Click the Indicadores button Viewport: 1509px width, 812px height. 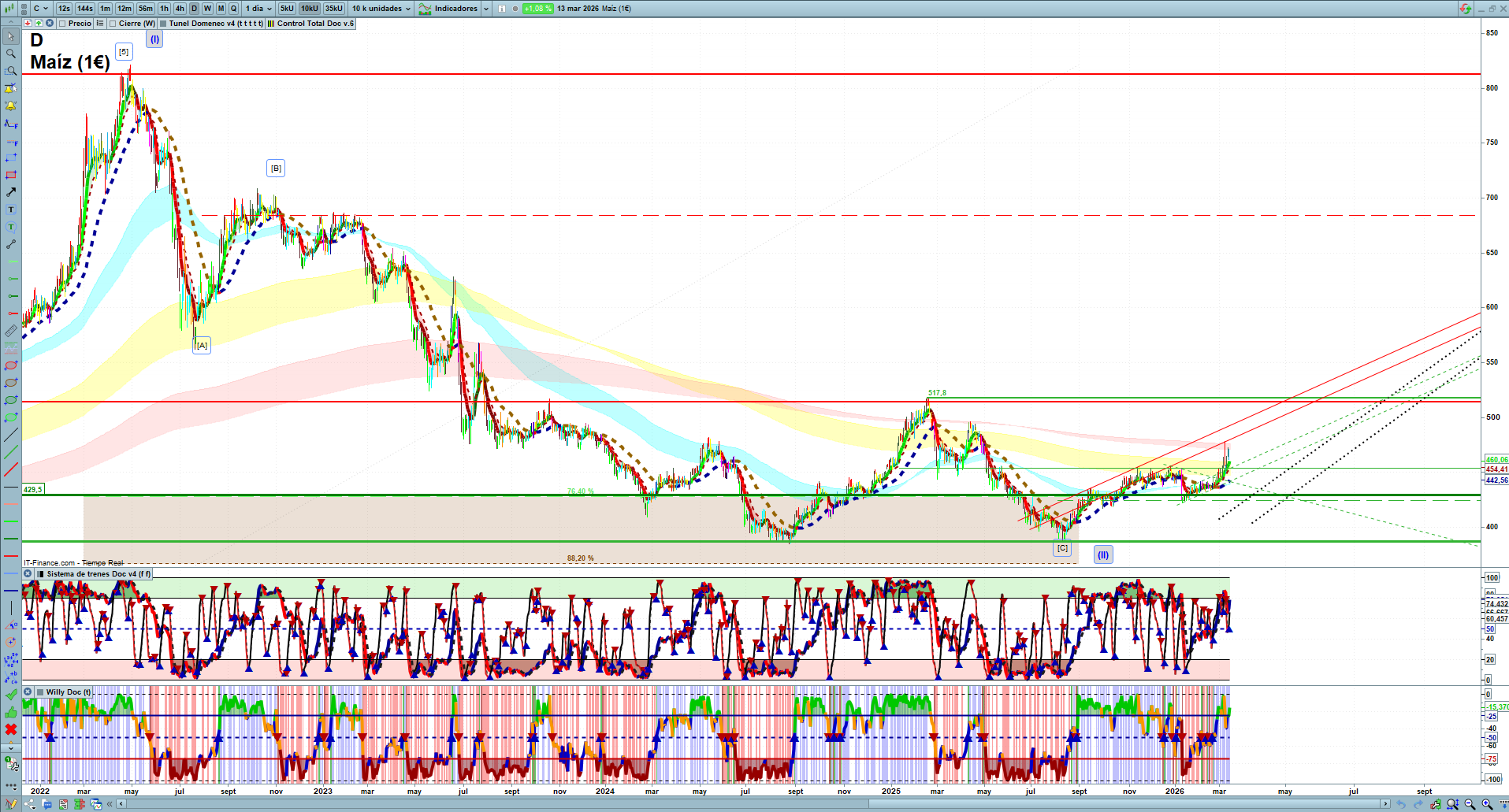tap(449, 9)
